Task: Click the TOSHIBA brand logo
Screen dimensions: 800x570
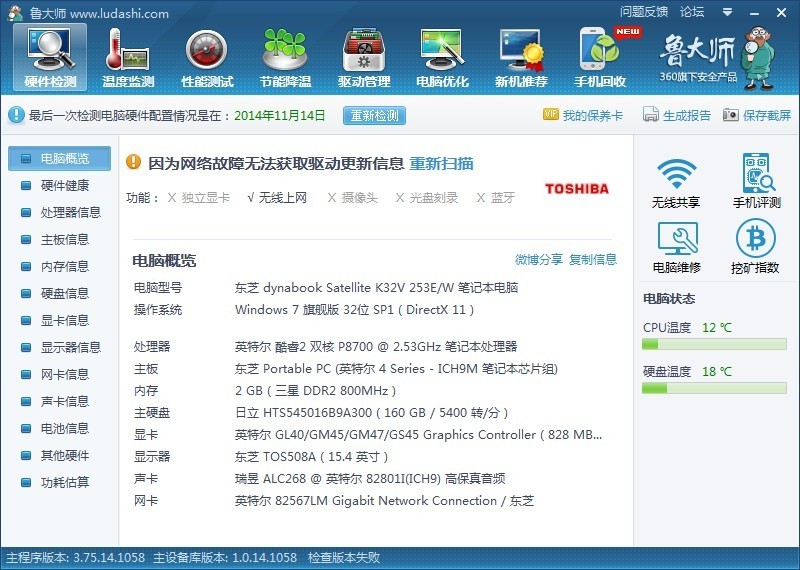Action: 577,189
